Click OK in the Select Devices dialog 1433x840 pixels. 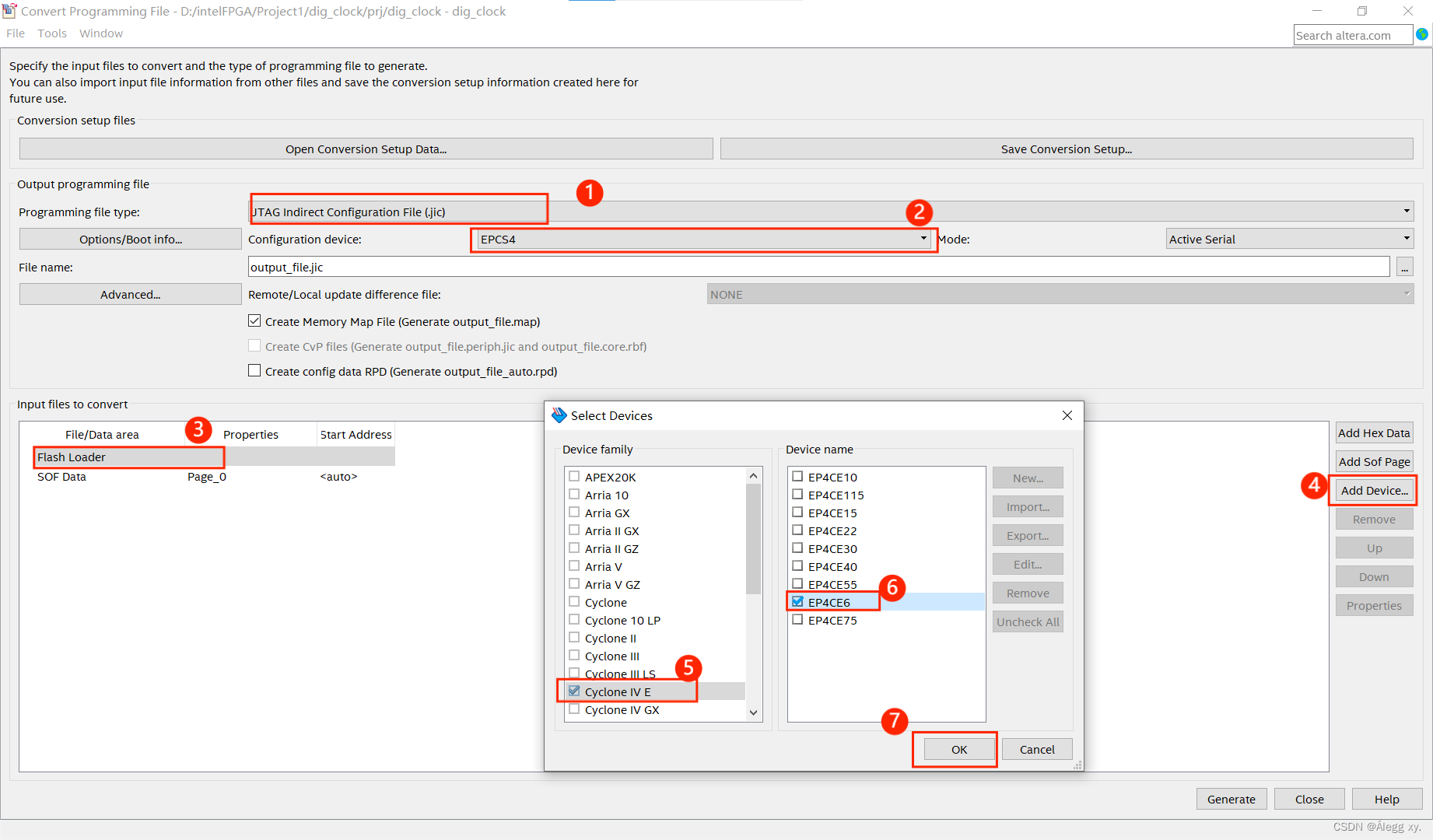959,749
